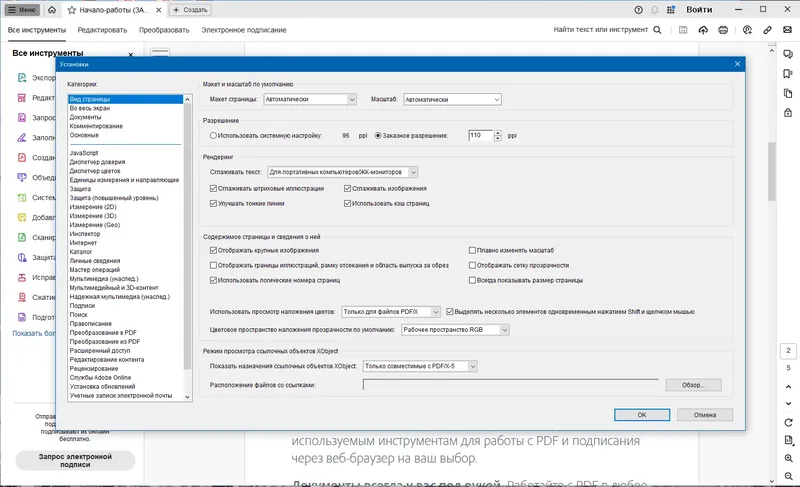This screenshot has height=487, width=800.
Task: Enable 'Плавно изменять масштаб' checkbox
Action: 472,250
